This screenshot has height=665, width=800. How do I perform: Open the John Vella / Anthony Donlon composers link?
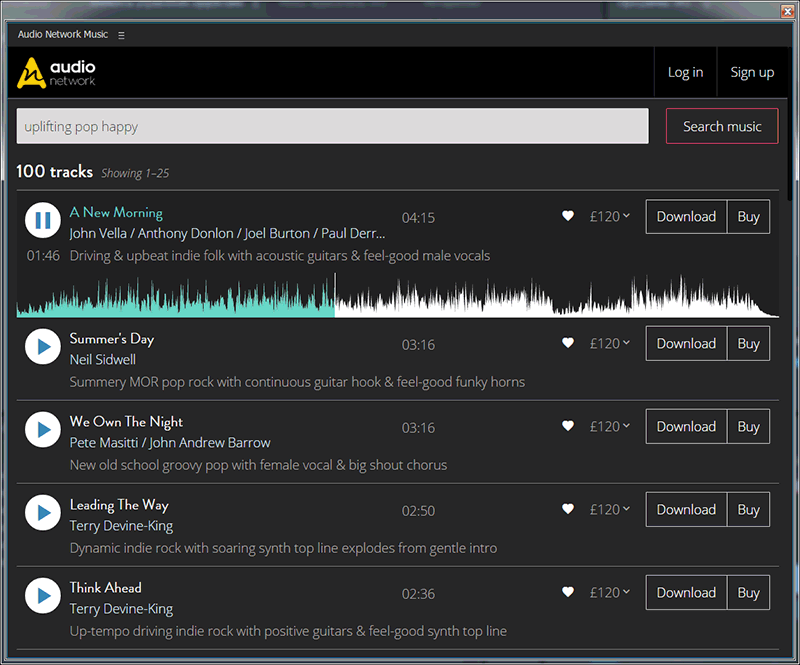pyautogui.click(x=228, y=233)
